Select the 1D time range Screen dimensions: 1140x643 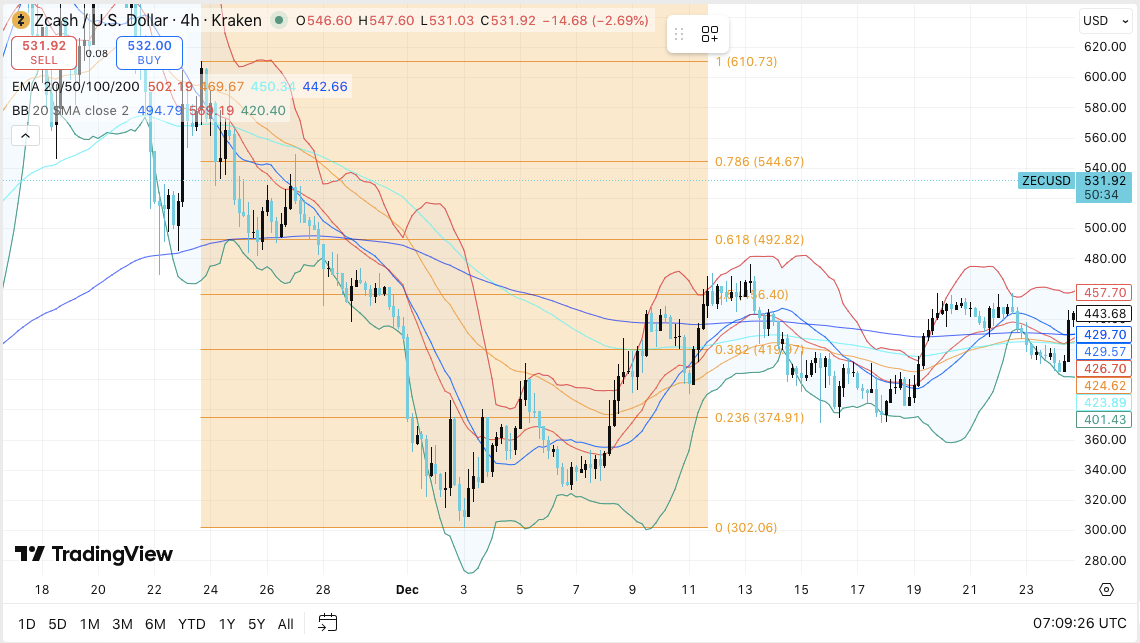(26, 624)
